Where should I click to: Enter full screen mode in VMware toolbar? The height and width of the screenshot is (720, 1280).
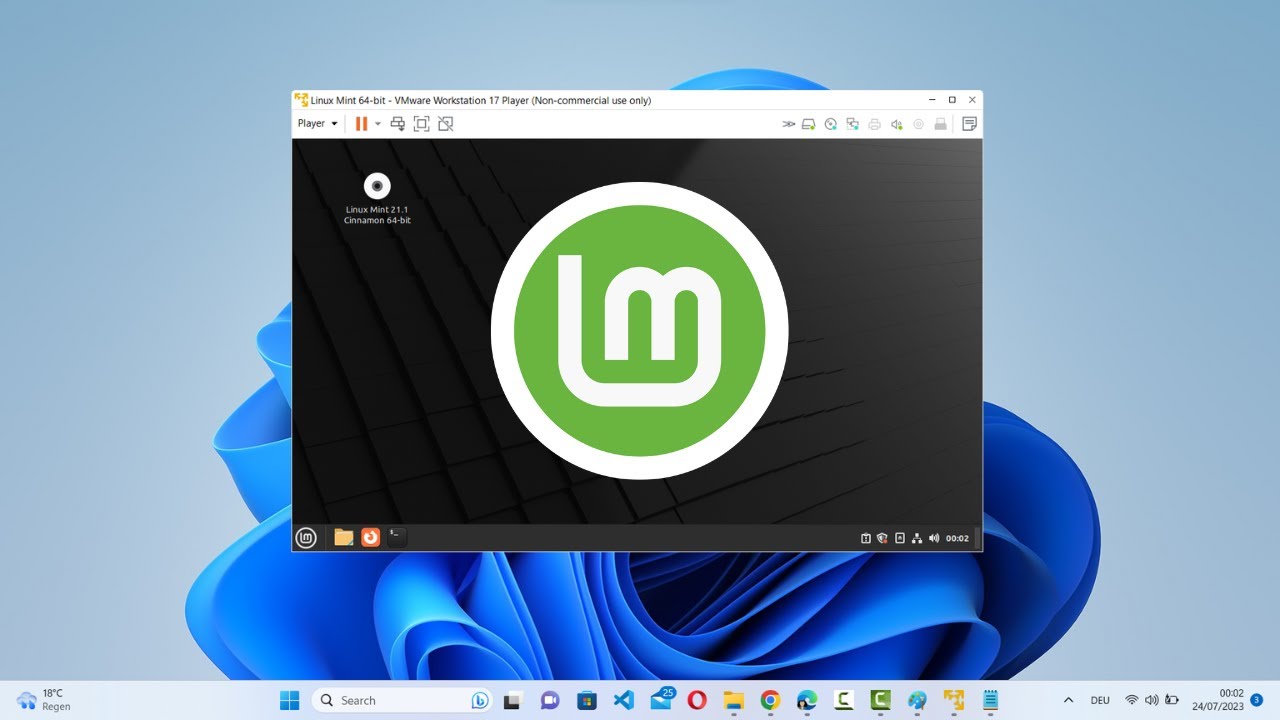421,124
